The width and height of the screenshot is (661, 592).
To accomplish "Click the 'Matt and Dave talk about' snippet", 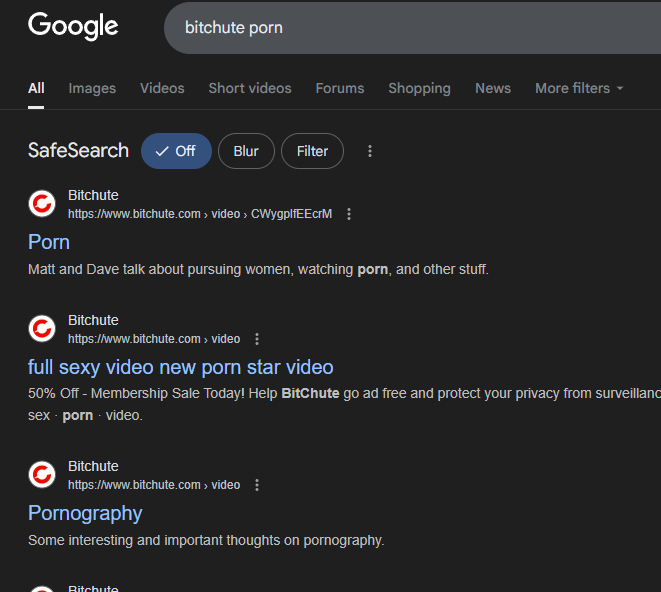I will pyautogui.click(x=258, y=269).
